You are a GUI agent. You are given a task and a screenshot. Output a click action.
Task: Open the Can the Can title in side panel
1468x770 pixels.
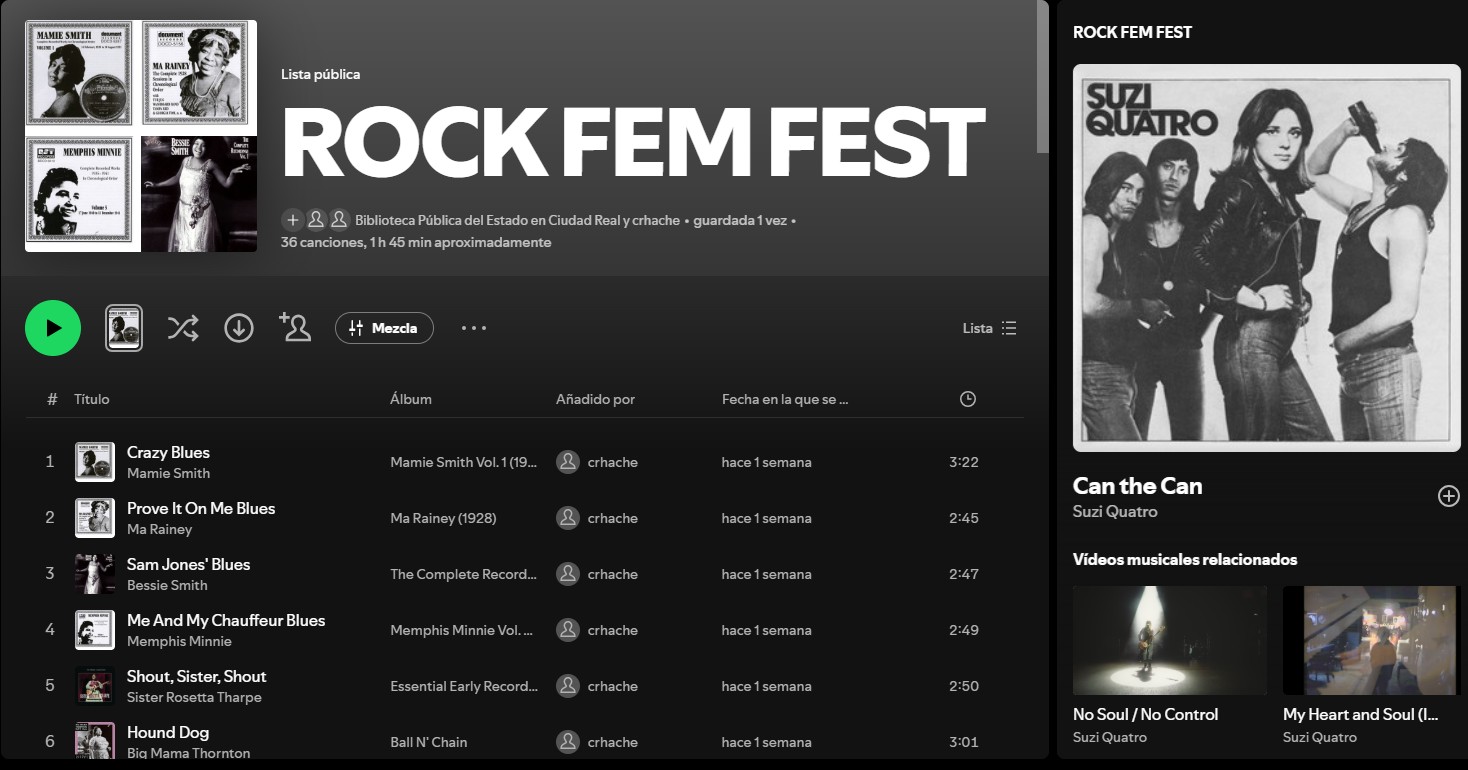[1138, 486]
